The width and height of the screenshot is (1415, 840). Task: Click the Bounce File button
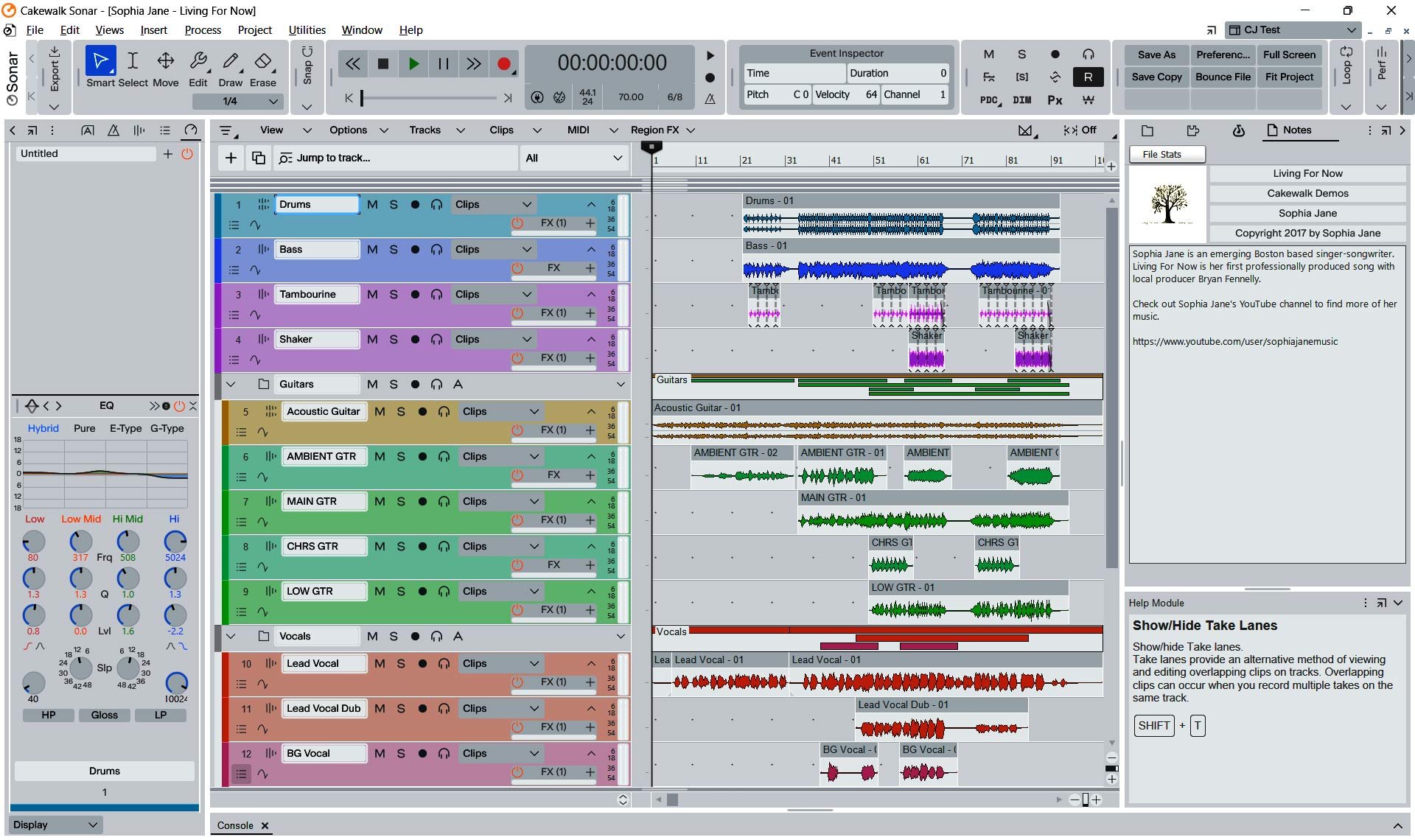tap(1223, 77)
